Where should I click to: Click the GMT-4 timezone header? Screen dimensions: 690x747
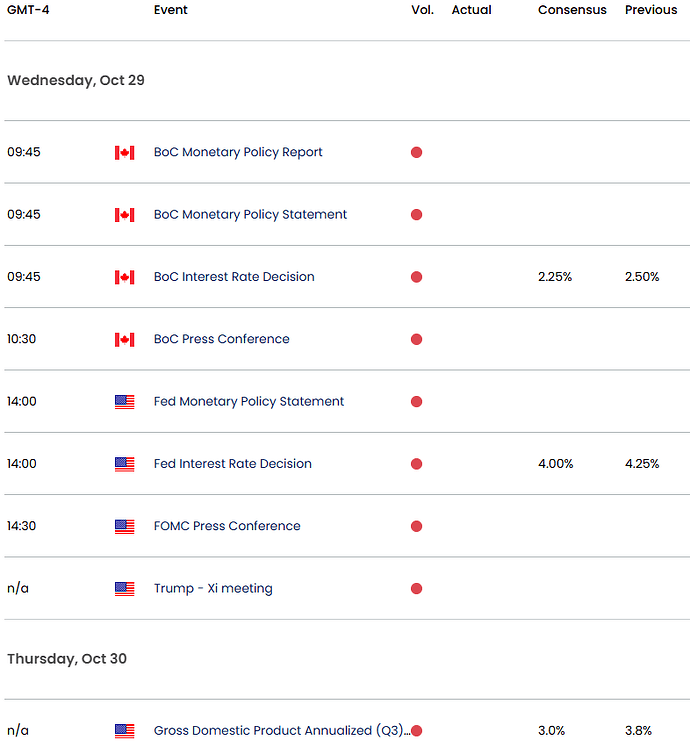[x=28, y=10]
